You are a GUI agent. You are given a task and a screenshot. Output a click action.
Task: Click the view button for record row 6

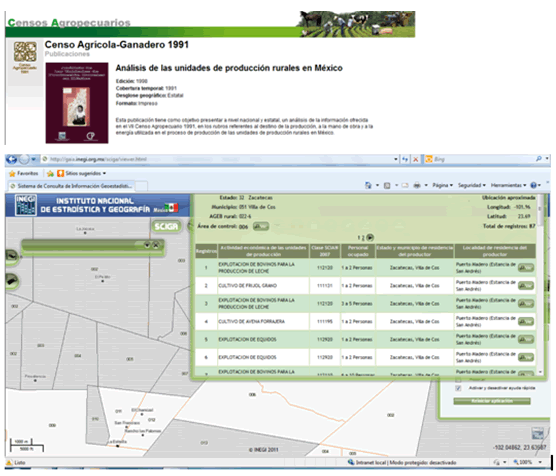click(x=526, y=358)
